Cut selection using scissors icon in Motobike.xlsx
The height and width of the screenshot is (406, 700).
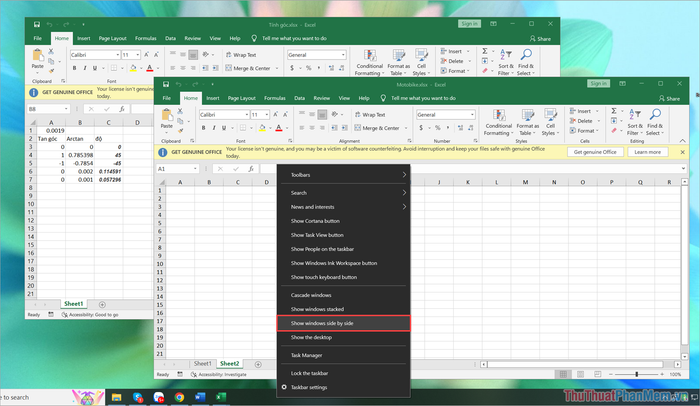click(180, 111)
